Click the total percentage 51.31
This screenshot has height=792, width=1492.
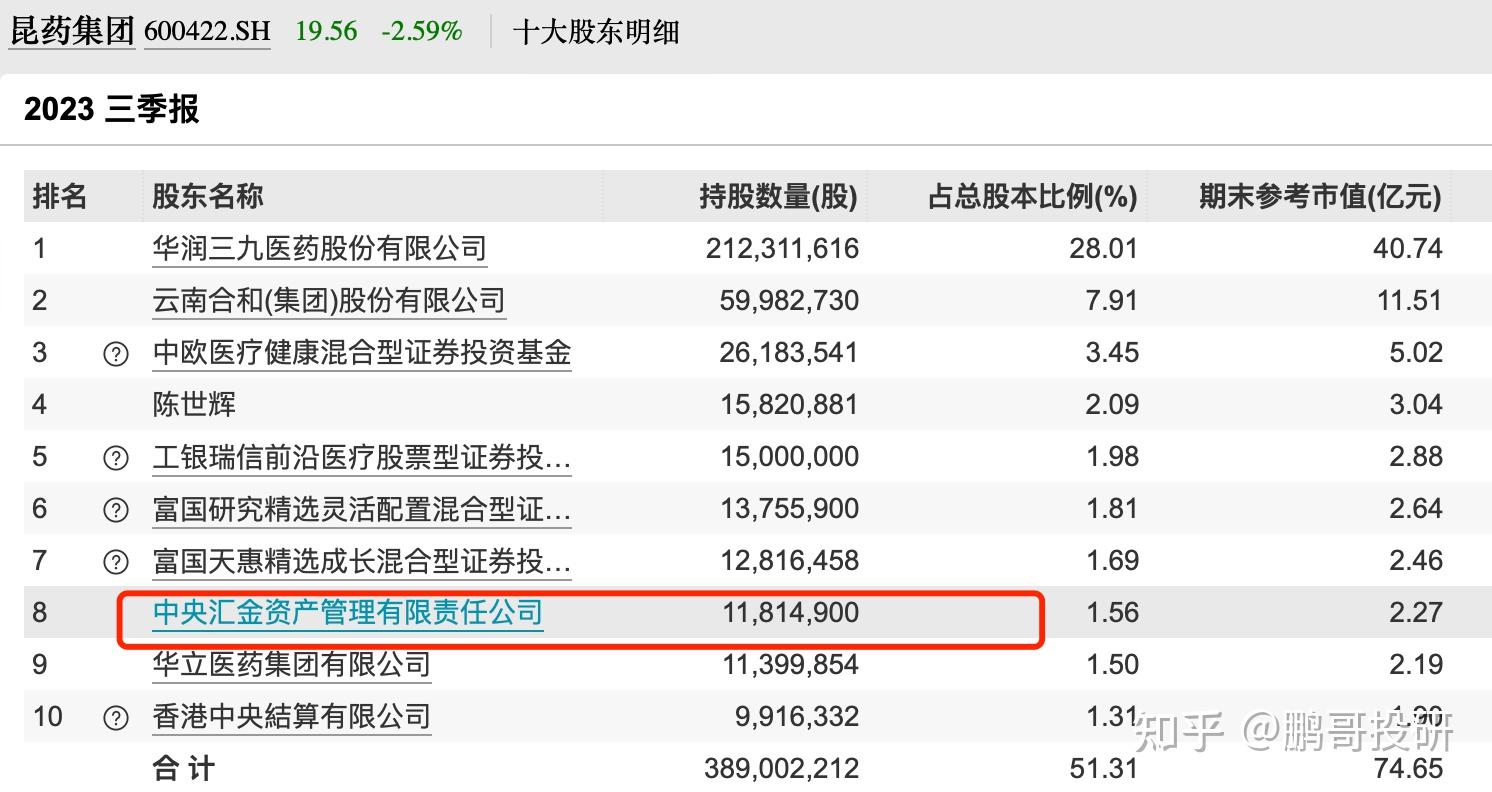1104,768
